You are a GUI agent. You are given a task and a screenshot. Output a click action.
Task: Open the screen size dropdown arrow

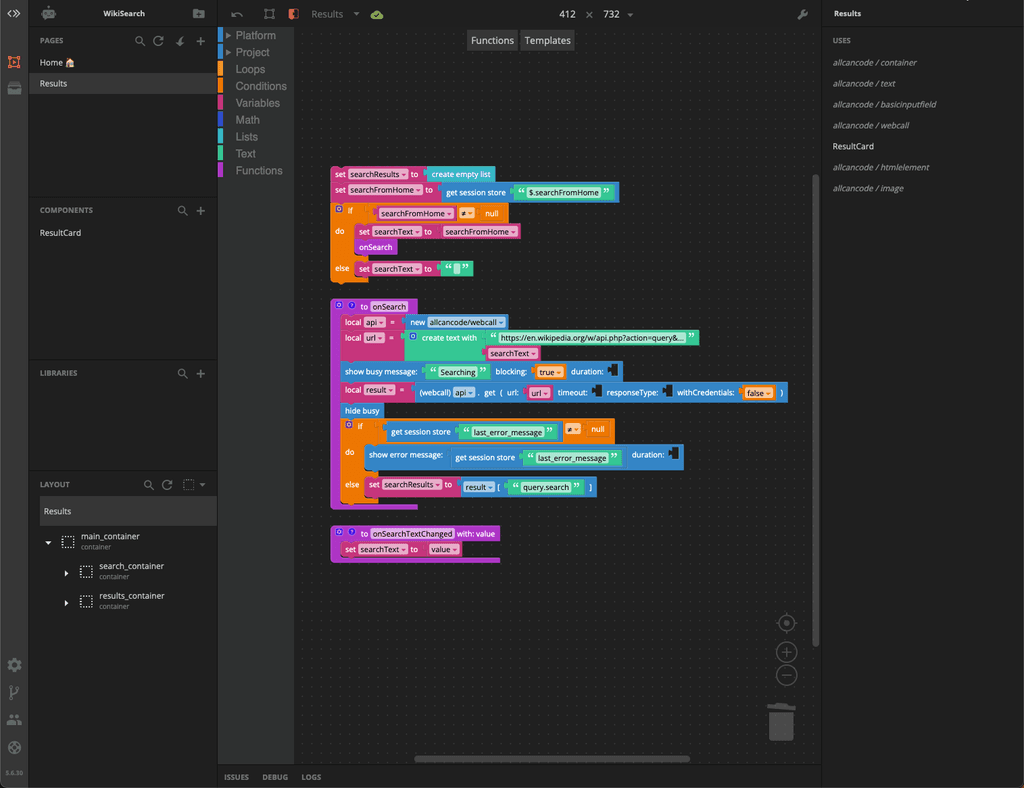pyautogui.click(x=630, y=15)
